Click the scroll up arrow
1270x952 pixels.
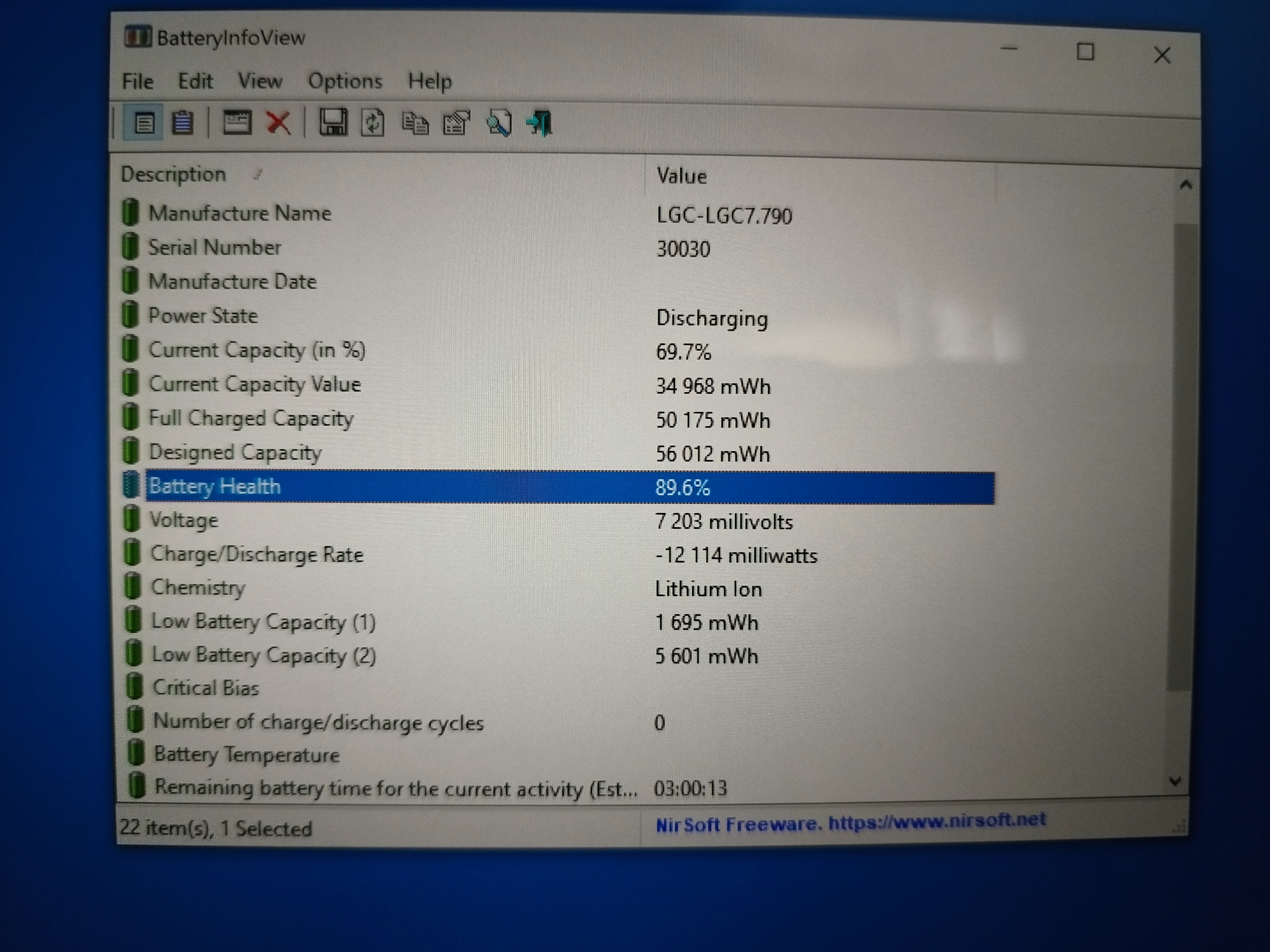1185,185
